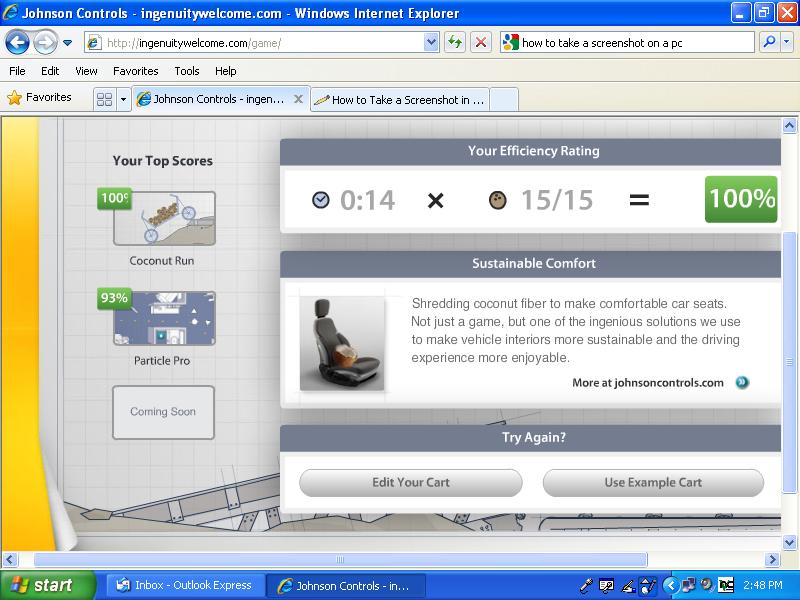This screenshot has width=800, height=600.
Task: Expand hidden tray icons arrow
Action: 671,585
